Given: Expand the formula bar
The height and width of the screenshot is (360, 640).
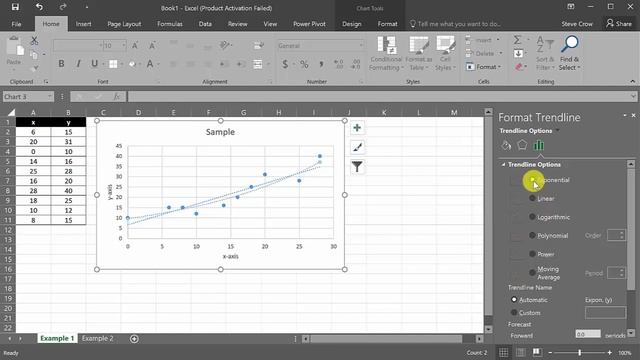Looking at the screenshot, I should (633, 96).
